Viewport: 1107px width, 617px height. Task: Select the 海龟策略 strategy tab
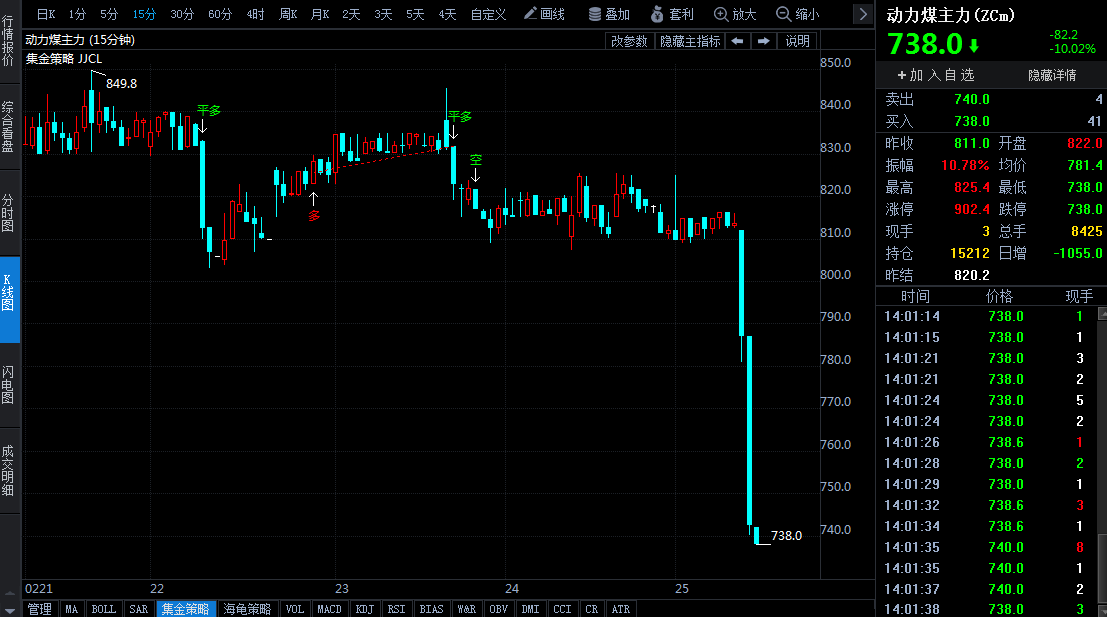pyautogui.click(x=247, y=609)
